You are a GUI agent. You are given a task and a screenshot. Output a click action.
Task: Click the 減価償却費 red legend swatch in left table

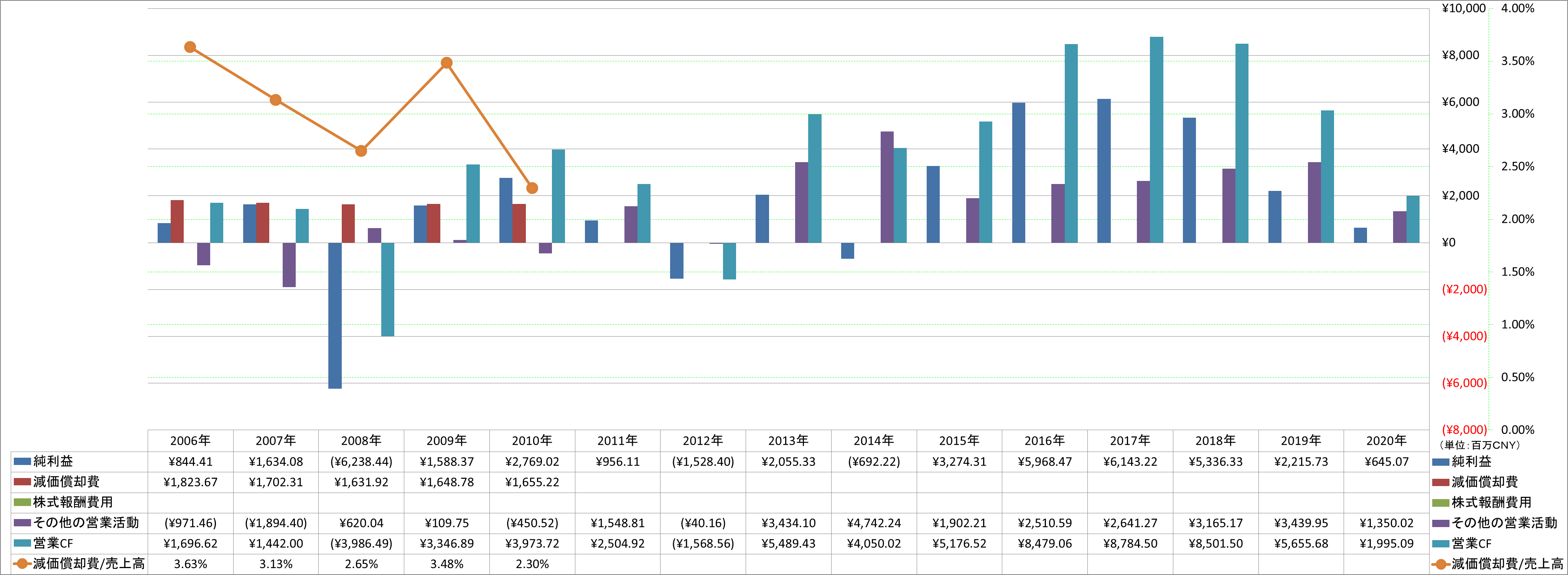pos(22,482)
